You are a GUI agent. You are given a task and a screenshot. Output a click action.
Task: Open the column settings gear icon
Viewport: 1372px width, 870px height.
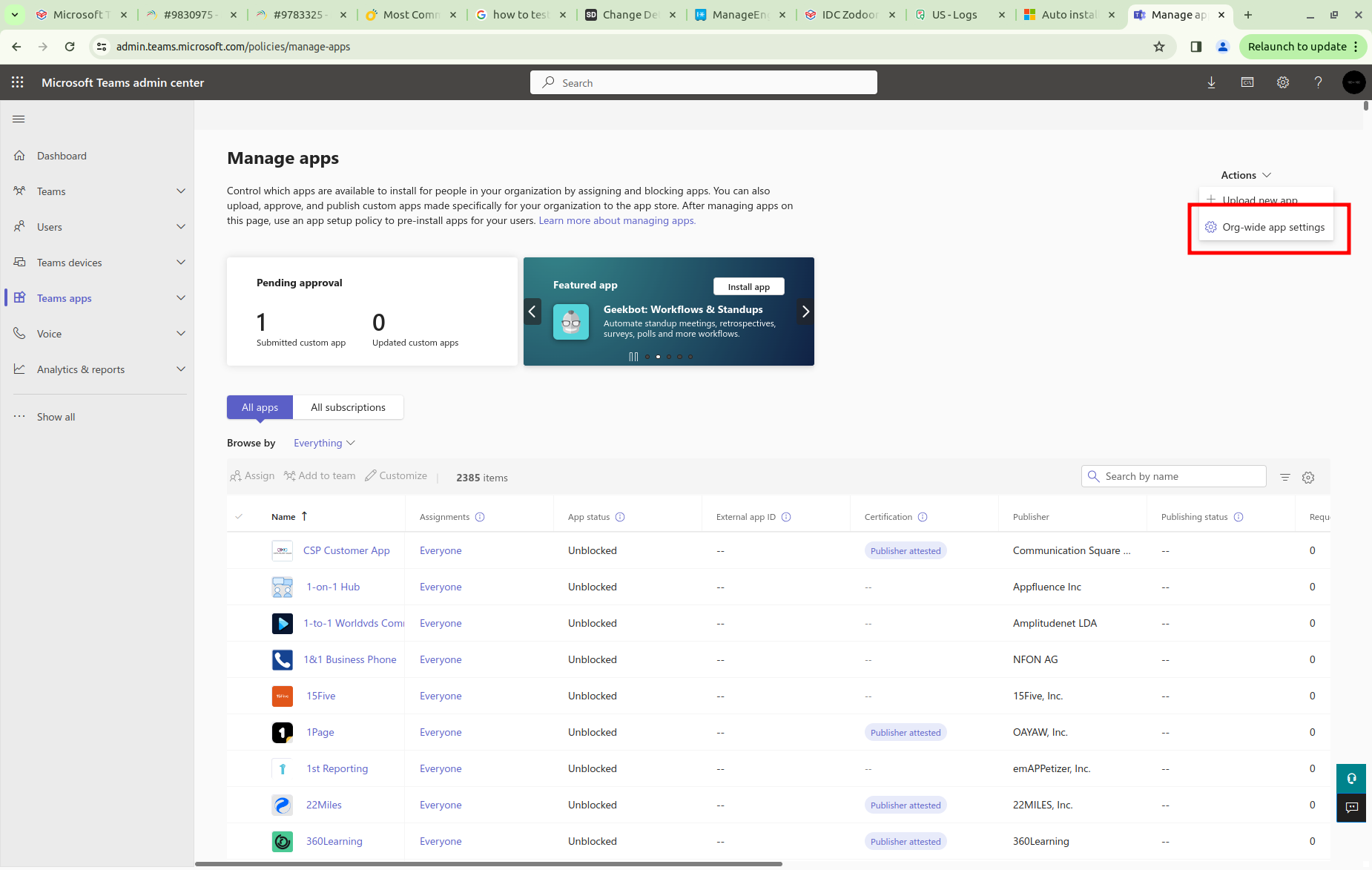click(1308, 477)
